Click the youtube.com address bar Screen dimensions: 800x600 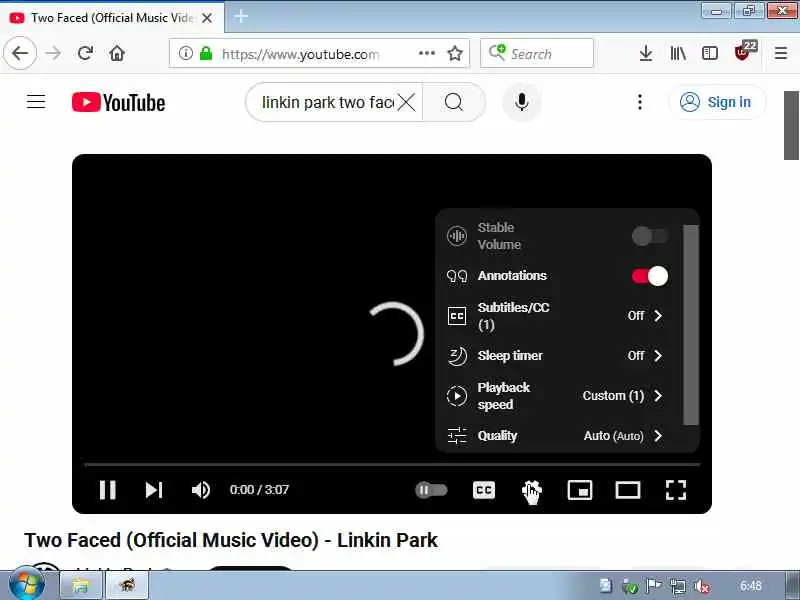[x=300, y=54]
